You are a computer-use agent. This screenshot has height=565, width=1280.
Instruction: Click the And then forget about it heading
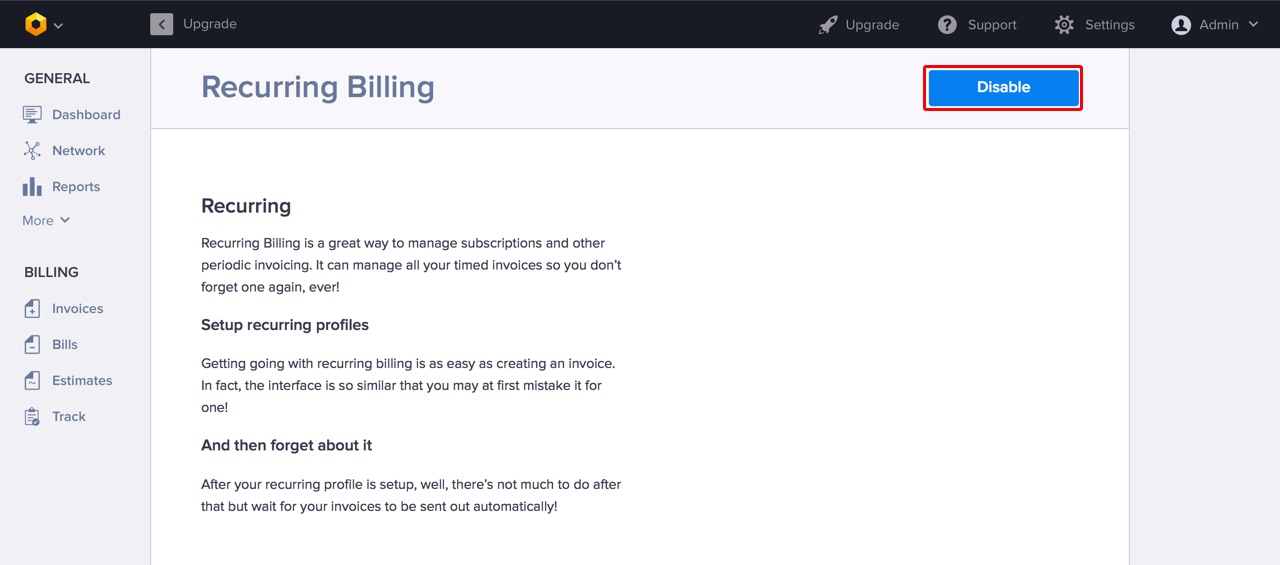click(287, 445)
